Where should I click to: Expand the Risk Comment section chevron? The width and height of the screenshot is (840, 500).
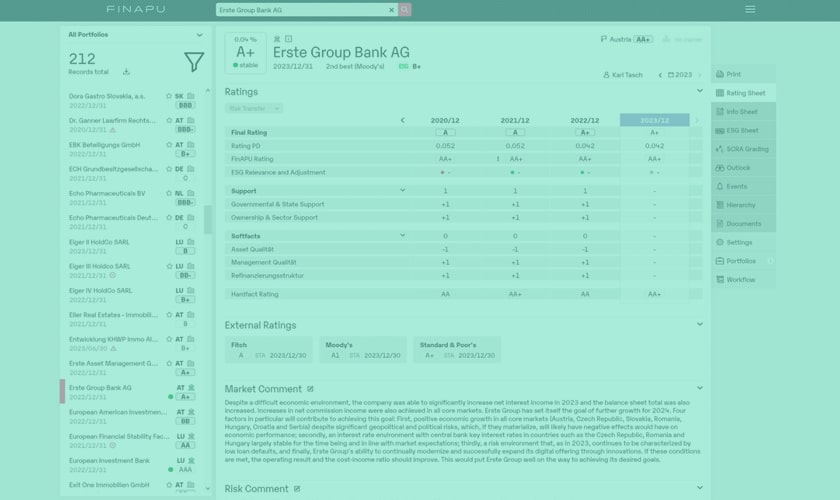coord(700,488)
